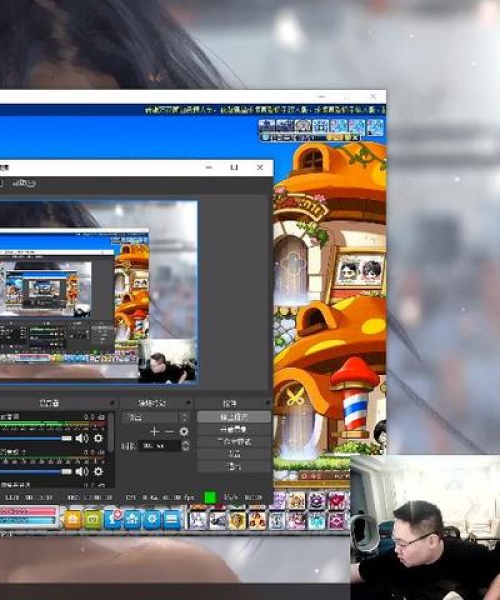
Task: Click the leftmost buff icon in game top-right
Action: (x=267, y=126)
